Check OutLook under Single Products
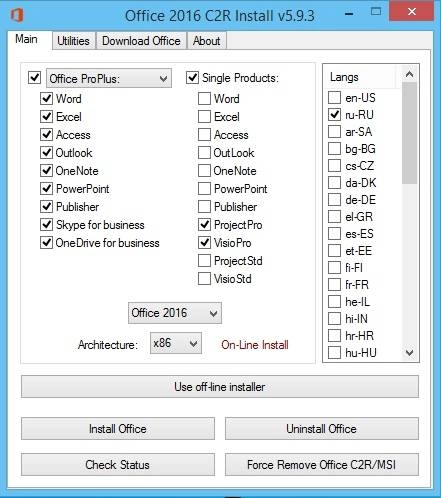 (x=204, y=152)
